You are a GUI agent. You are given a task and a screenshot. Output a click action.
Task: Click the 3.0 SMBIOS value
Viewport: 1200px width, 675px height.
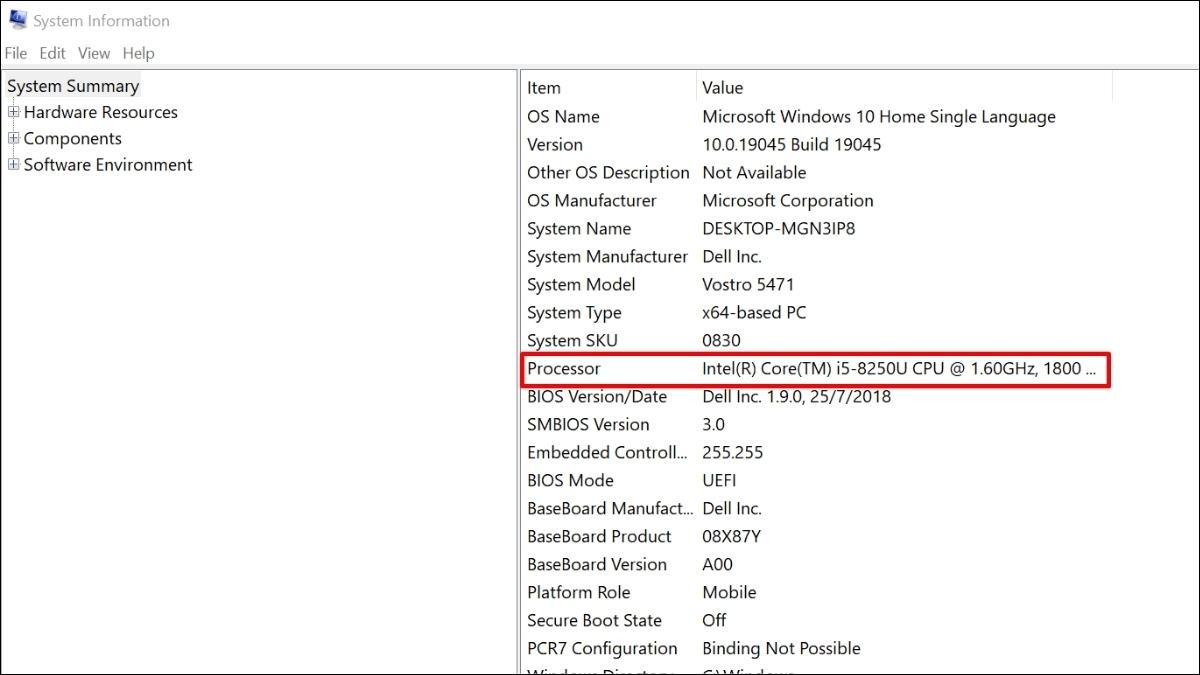tap(714, 425)
